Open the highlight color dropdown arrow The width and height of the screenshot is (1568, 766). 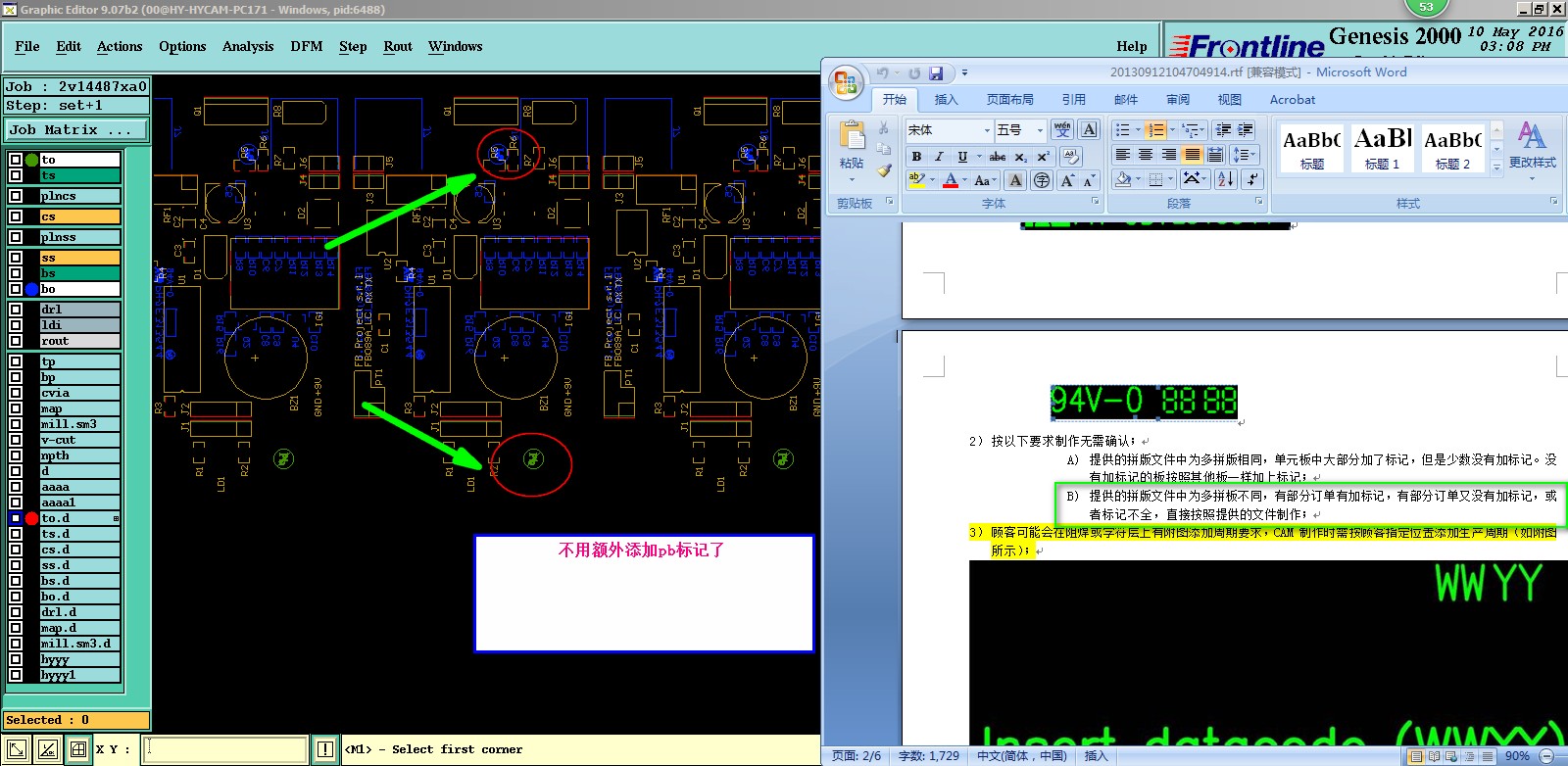tap(932, 180)
